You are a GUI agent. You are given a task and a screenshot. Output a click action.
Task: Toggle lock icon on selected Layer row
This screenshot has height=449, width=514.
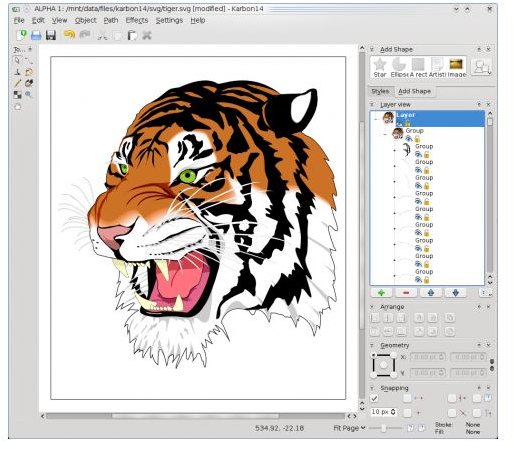[407, 124]
